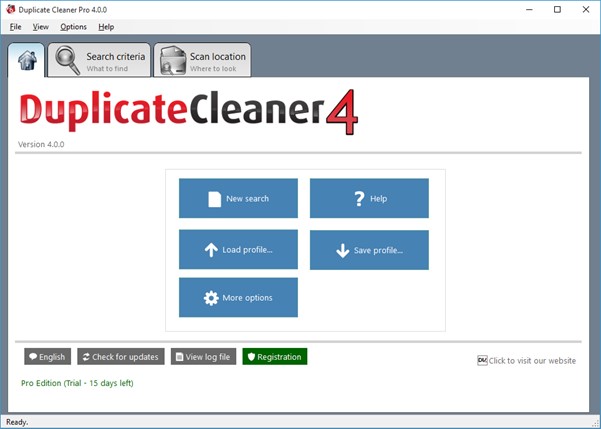
Task: Click the question mark Help tile
Action: pos(369,198)
